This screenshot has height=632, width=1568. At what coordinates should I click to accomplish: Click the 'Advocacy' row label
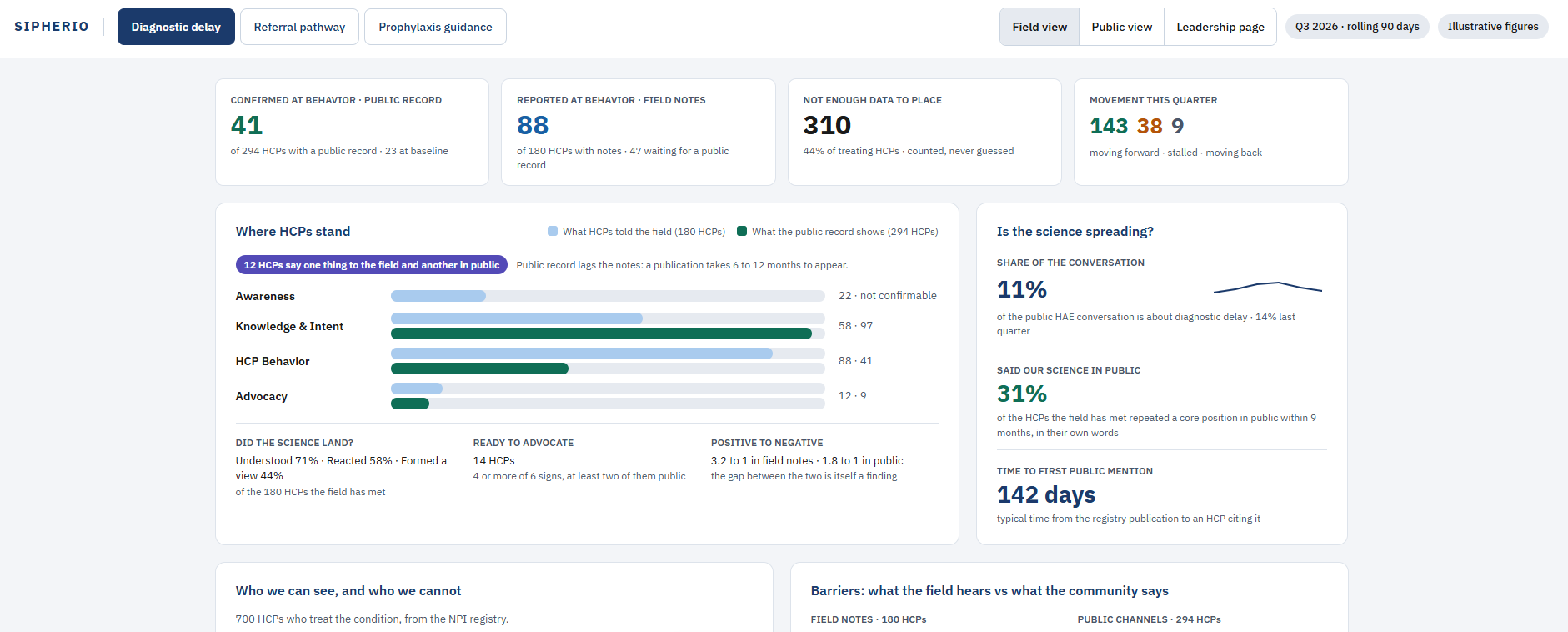click(262, 396)
